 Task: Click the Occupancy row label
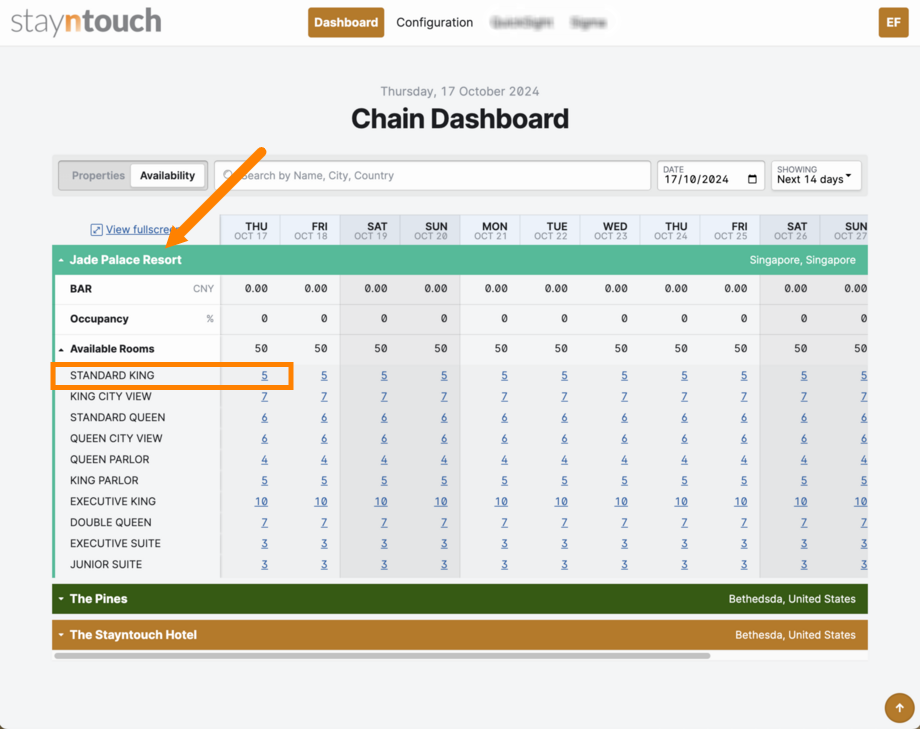[x=99, y=319]
